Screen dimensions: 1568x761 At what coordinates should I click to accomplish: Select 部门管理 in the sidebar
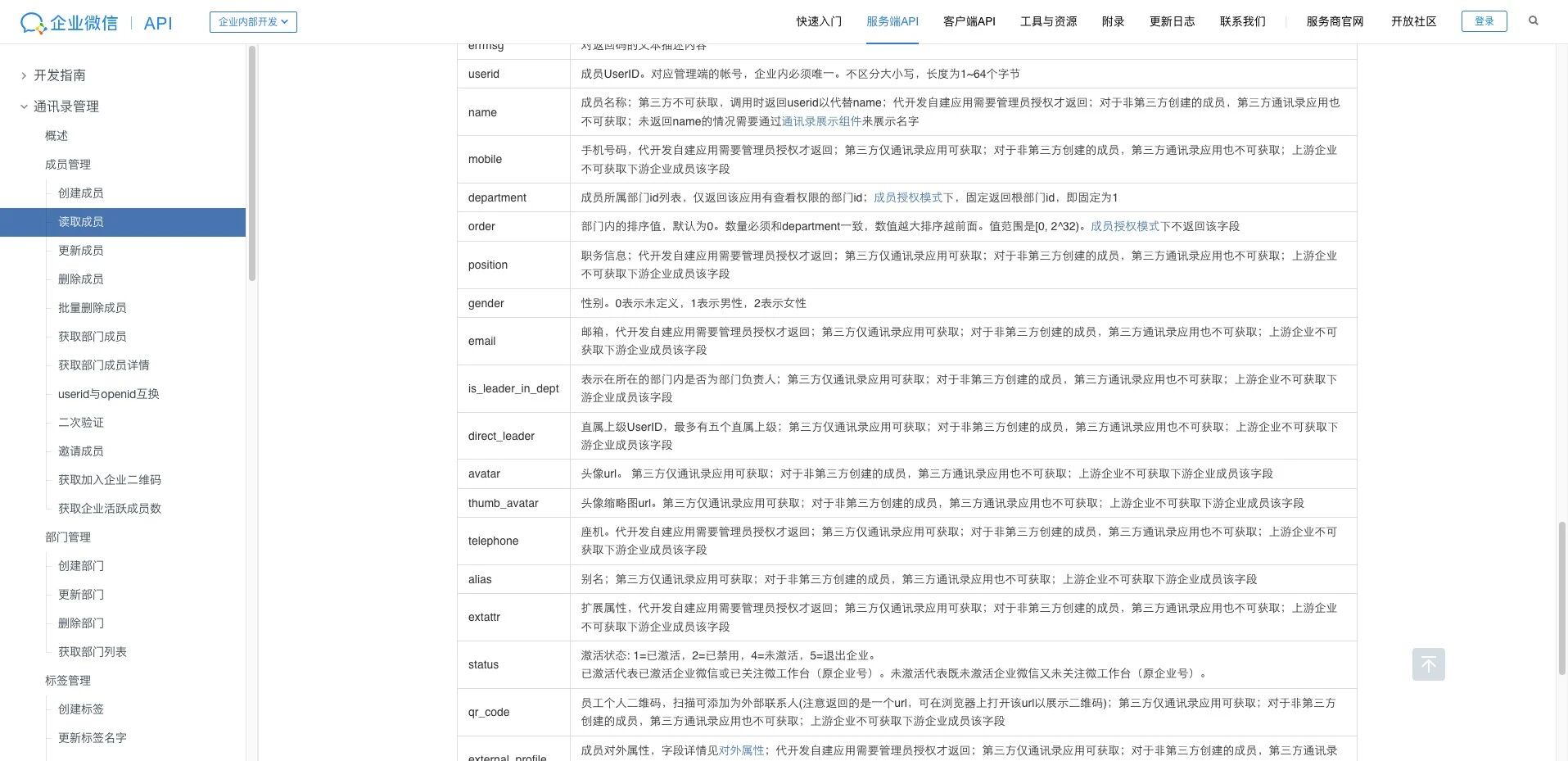click(x=68, y=537)
